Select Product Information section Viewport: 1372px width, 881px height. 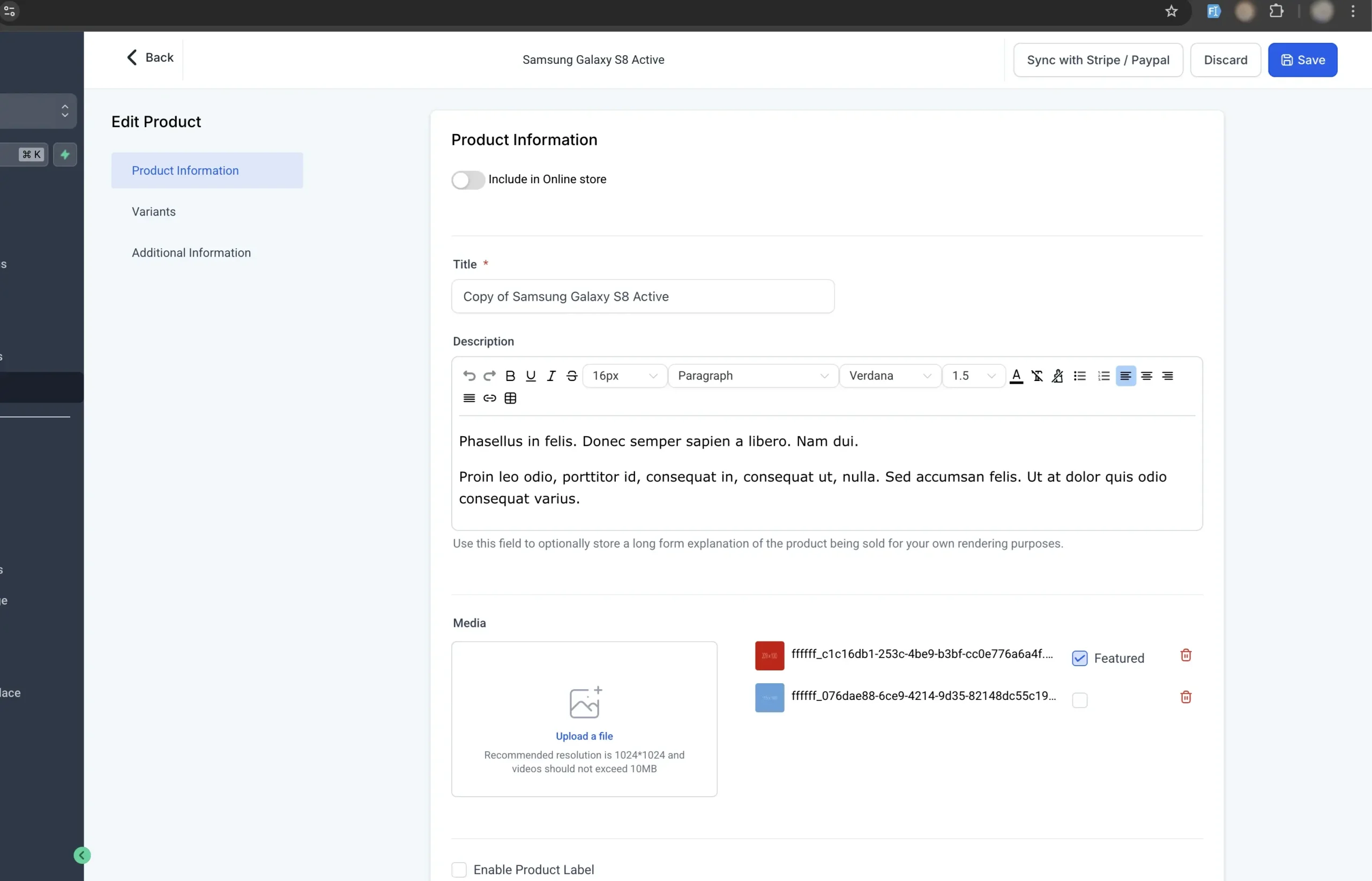(207, 170)
